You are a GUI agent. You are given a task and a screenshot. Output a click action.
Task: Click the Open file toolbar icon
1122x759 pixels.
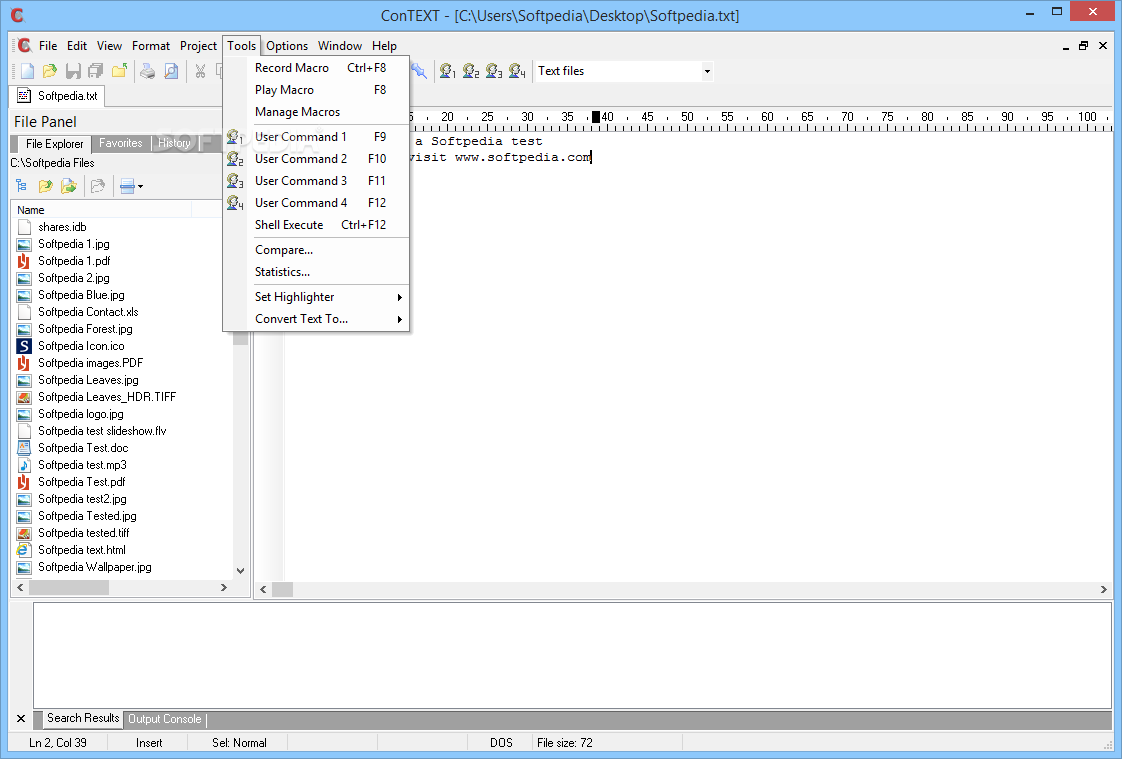[49, 71]
